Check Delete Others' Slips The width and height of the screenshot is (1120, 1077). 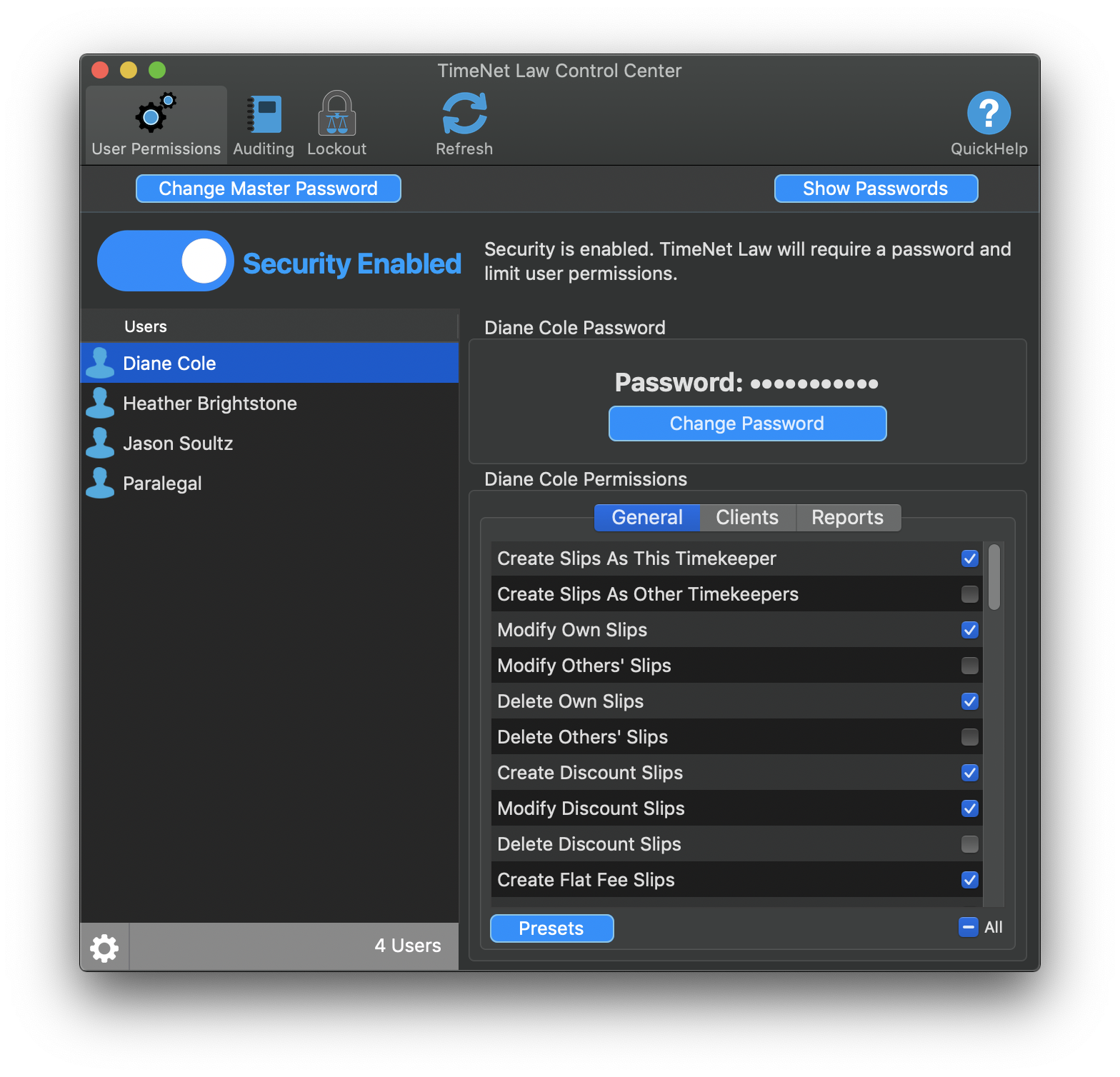tap(969, 737)
